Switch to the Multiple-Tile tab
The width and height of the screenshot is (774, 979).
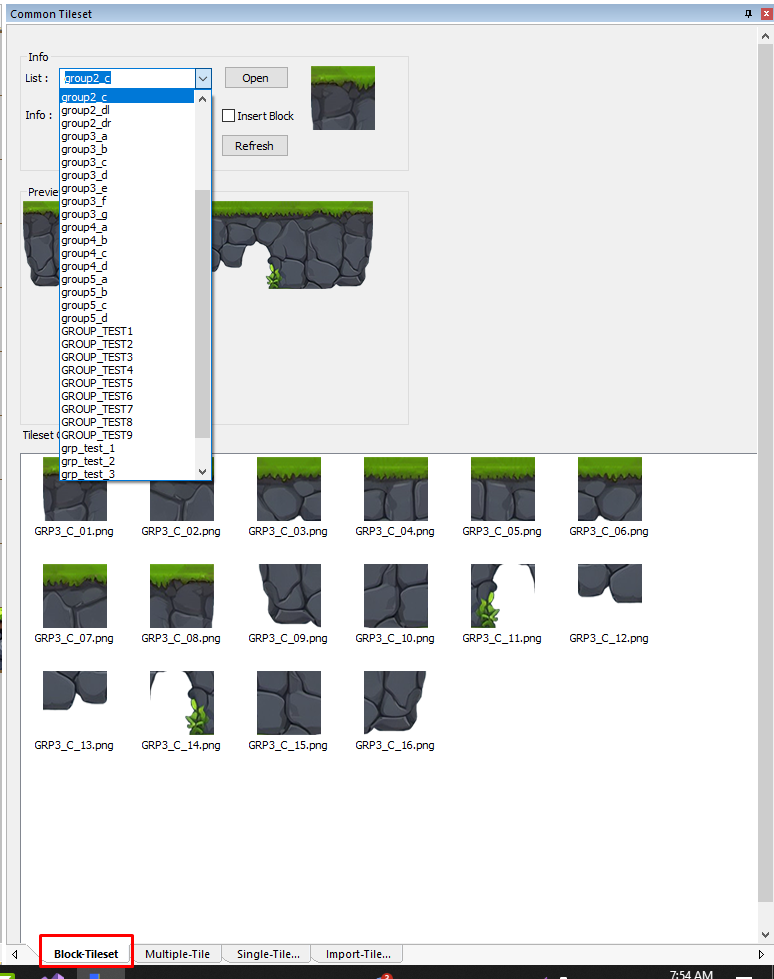click(177, 954)
